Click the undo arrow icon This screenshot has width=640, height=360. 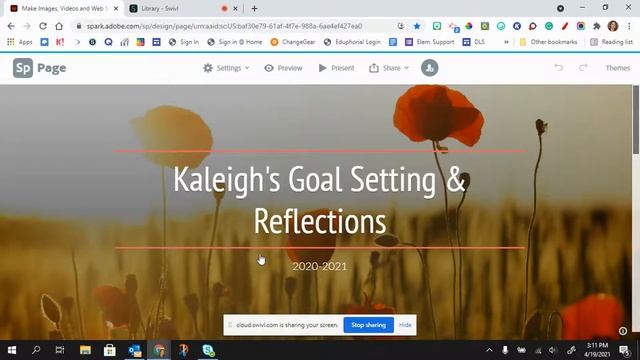pos(558,68)
